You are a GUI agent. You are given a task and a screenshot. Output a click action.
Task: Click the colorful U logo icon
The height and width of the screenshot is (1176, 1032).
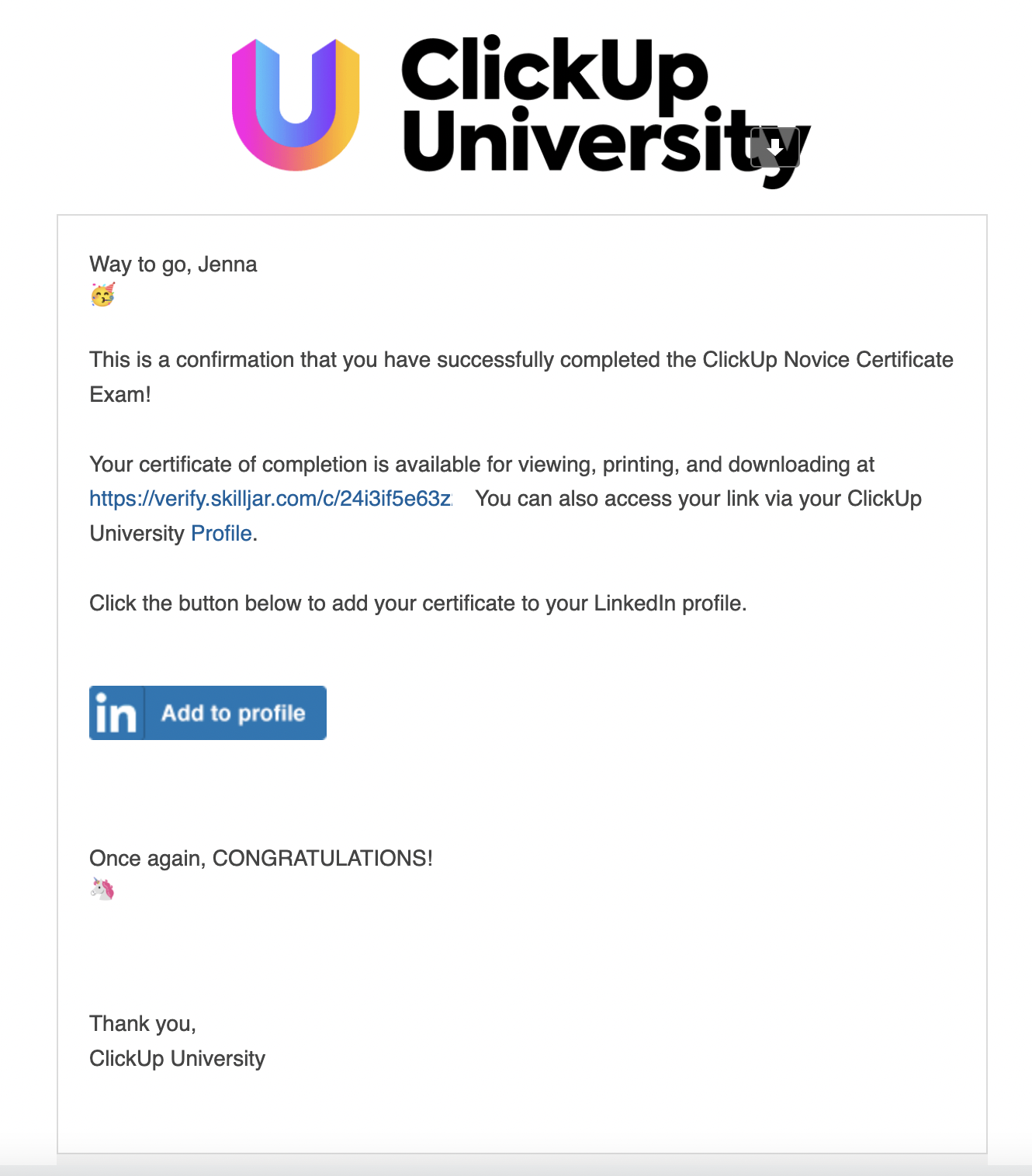point(296,104)
